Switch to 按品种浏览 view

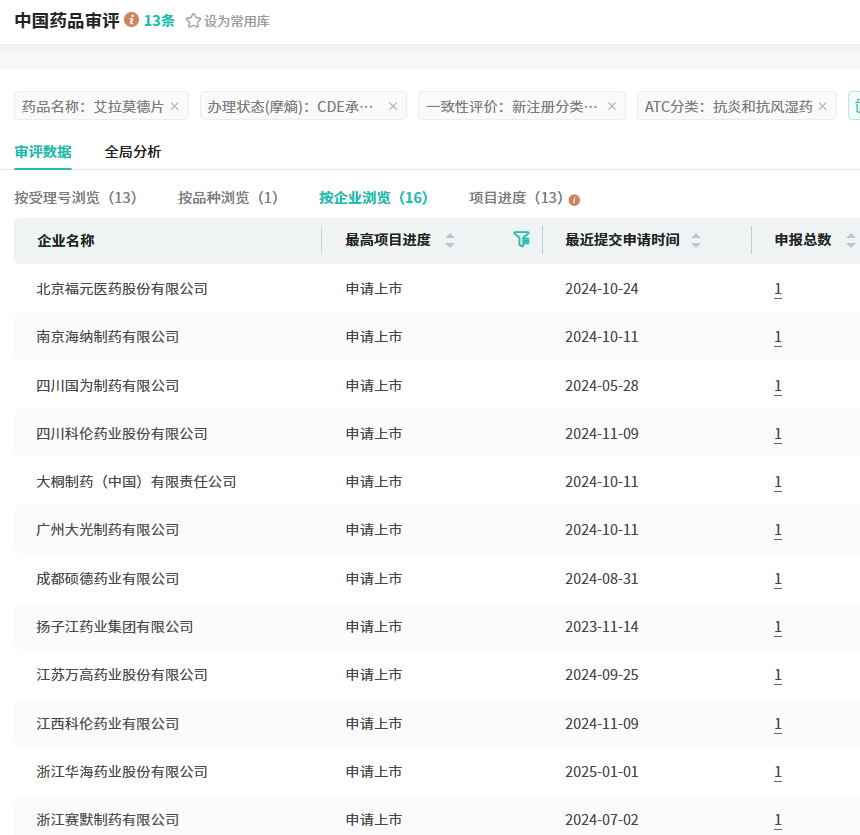coord(228,198)
